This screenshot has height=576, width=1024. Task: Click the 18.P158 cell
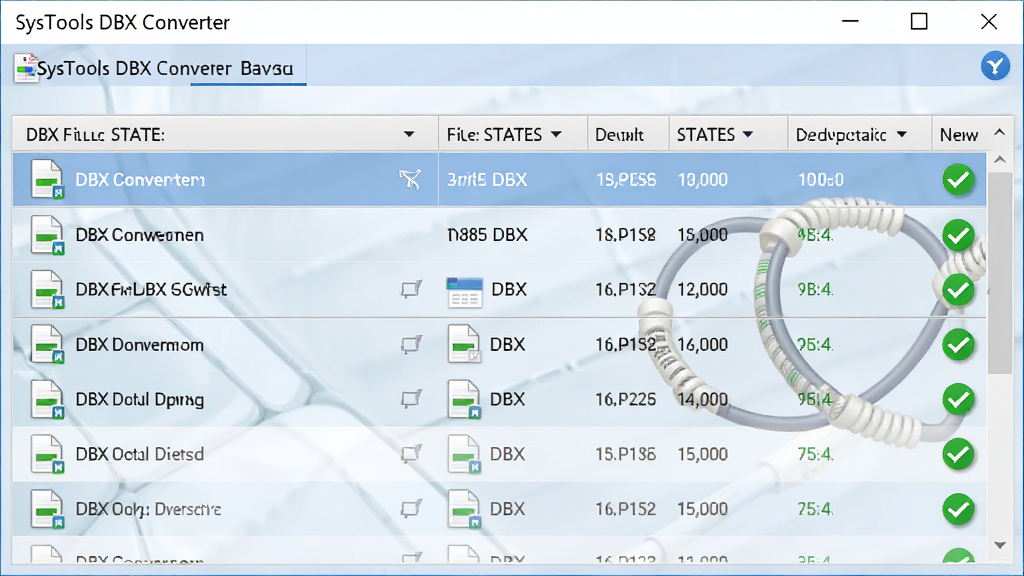[x=626, y=235]
